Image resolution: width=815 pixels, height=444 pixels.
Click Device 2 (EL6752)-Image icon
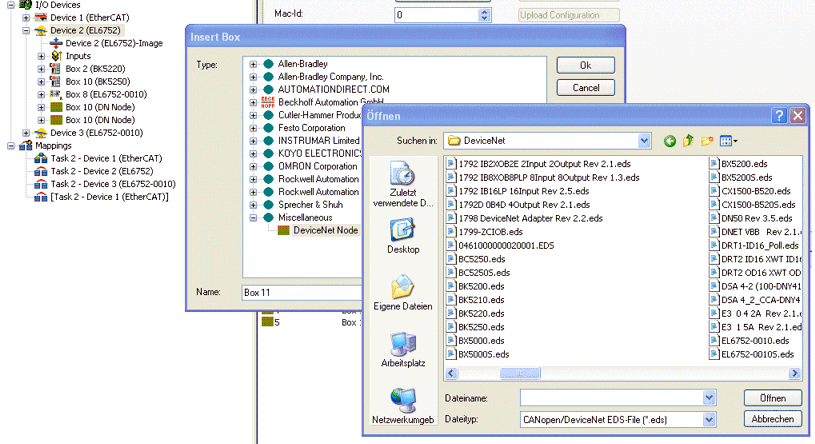pos(56,43)
